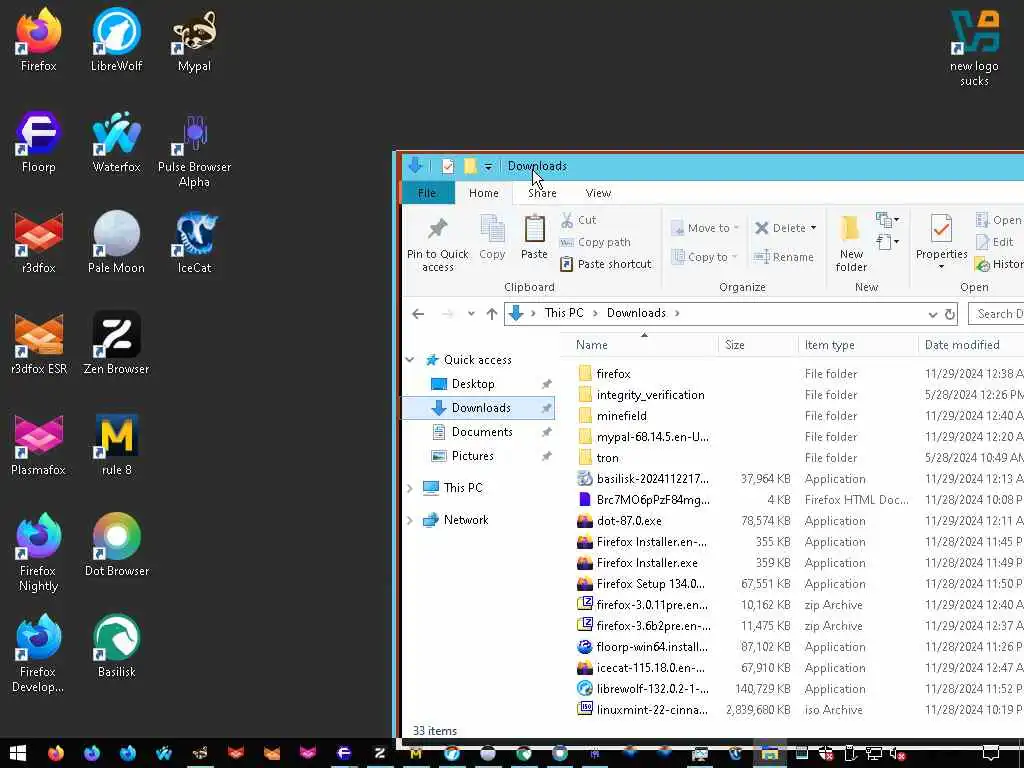Select the Basilisk desktop icon

pyautogui.click(x=116, y=646)
